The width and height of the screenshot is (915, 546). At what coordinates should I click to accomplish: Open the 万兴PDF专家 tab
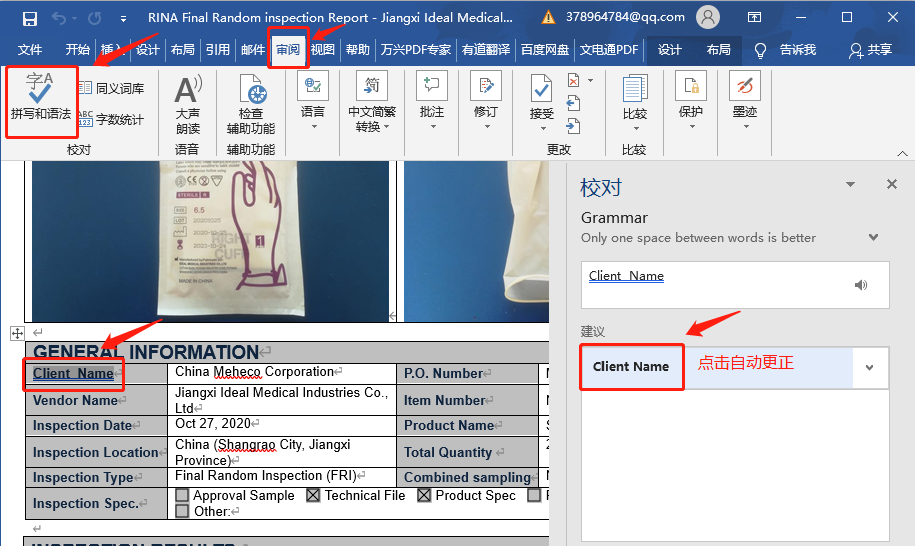click(415, 50)
